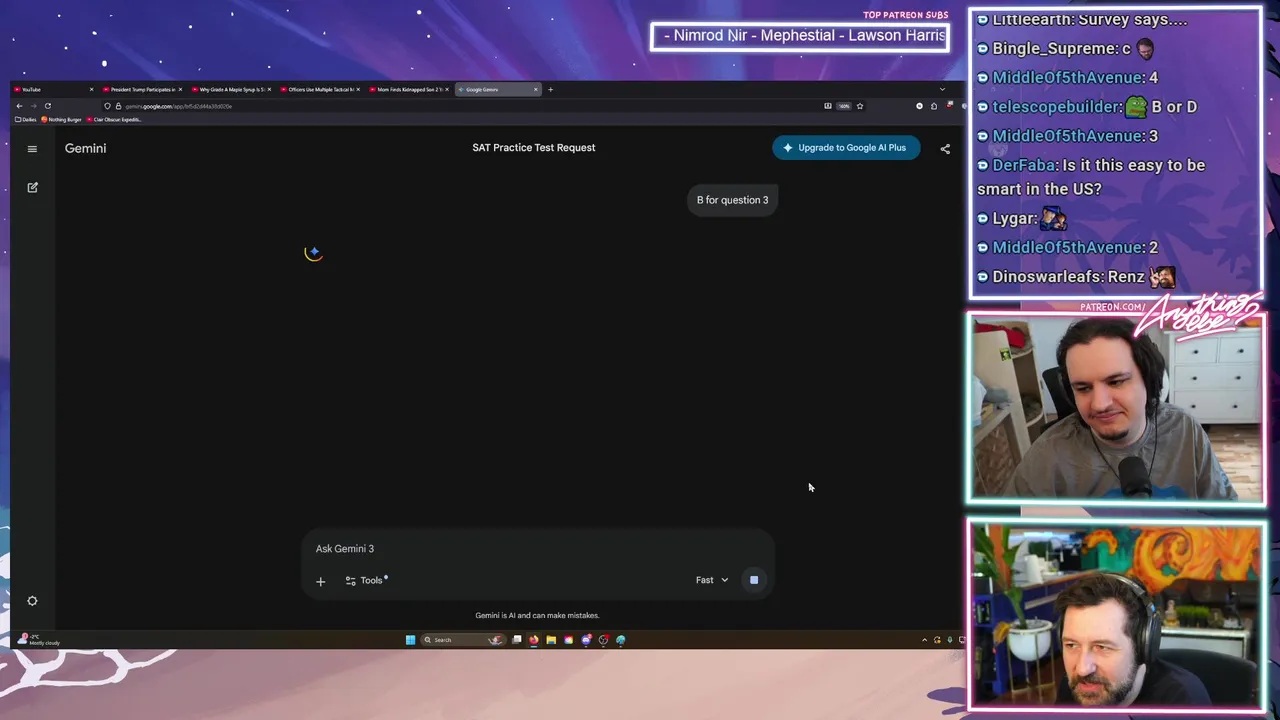1280x720 pixels.
Task: Go back with the browser back arrow
Action: click(x=19, y=106)
